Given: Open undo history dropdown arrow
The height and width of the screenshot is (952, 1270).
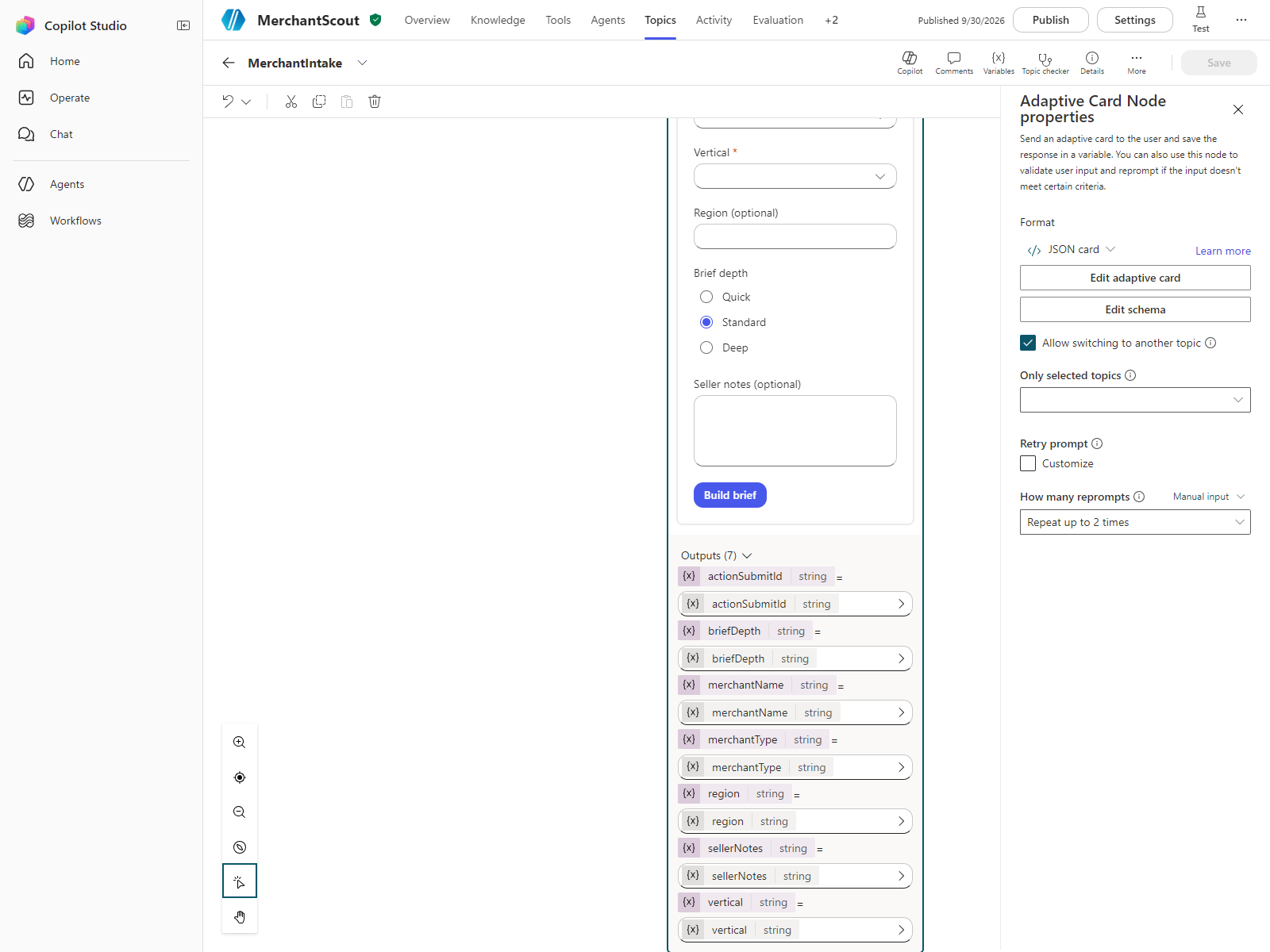Looking at the screenshot, I should (x=246, y=102).
